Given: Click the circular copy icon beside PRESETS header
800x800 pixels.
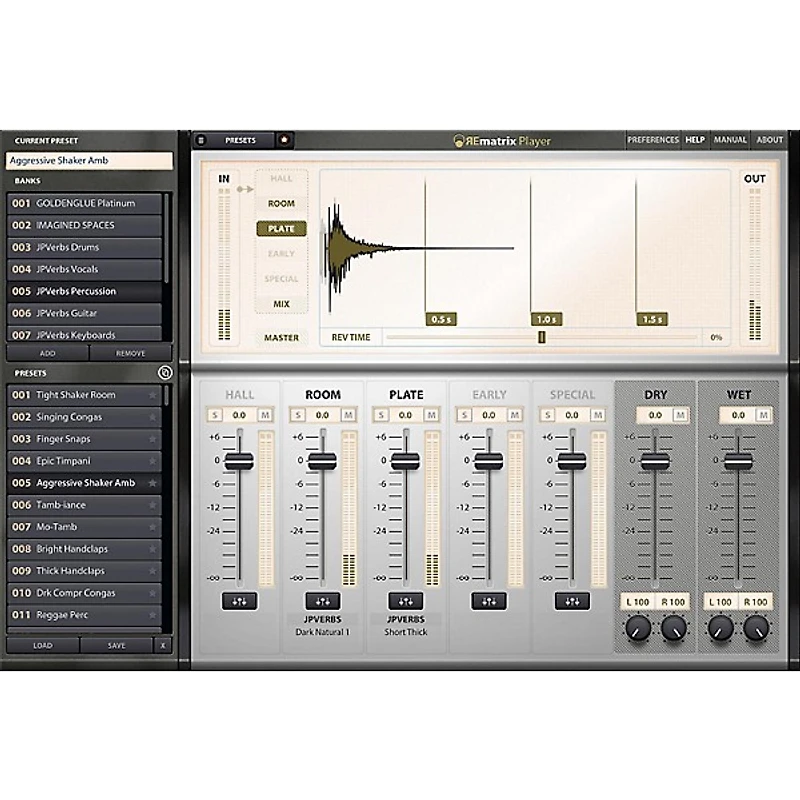Looking at the screenshot, I should [x=165, y=373].
